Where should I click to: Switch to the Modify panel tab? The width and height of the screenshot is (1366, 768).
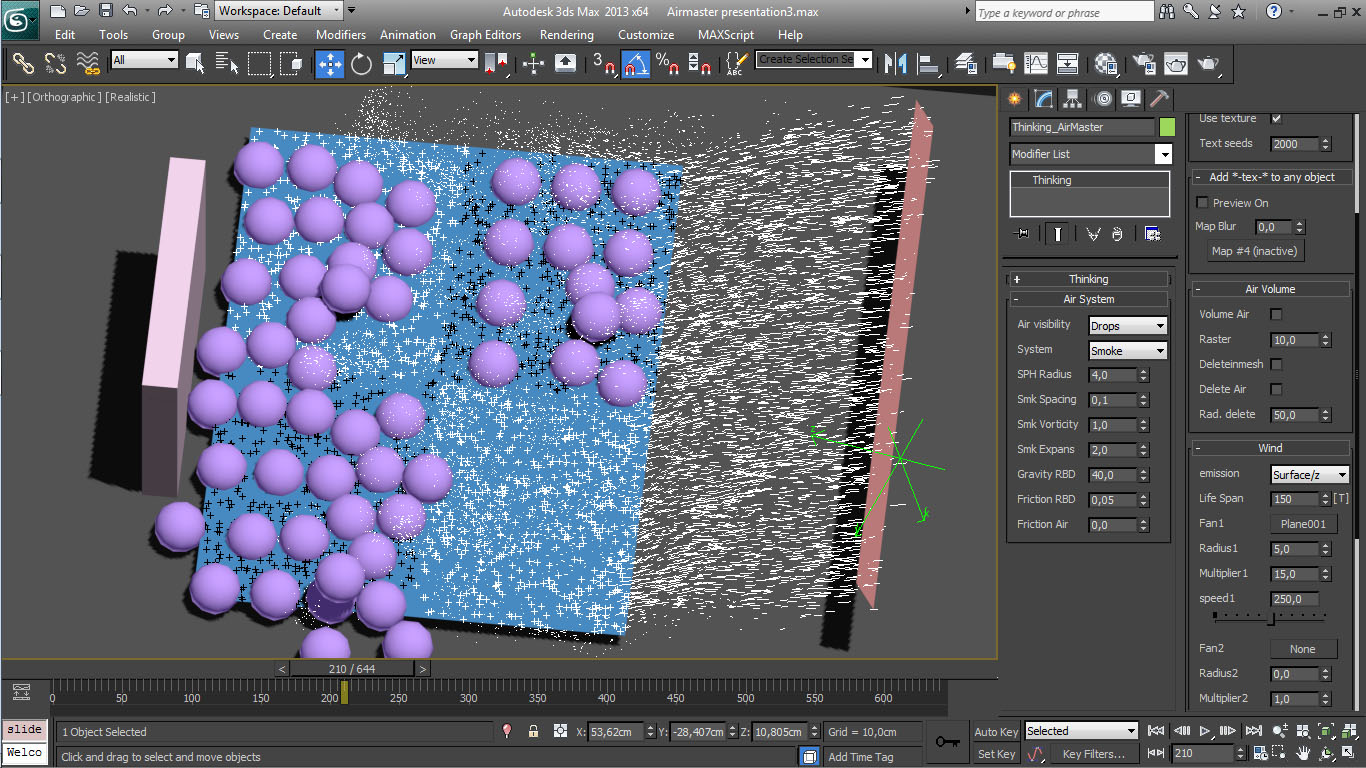[x=1044, y=99]
